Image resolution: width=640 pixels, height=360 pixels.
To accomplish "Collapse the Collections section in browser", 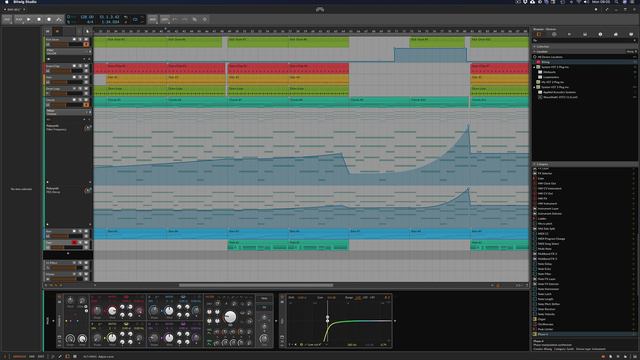I will tap(535, 47).
